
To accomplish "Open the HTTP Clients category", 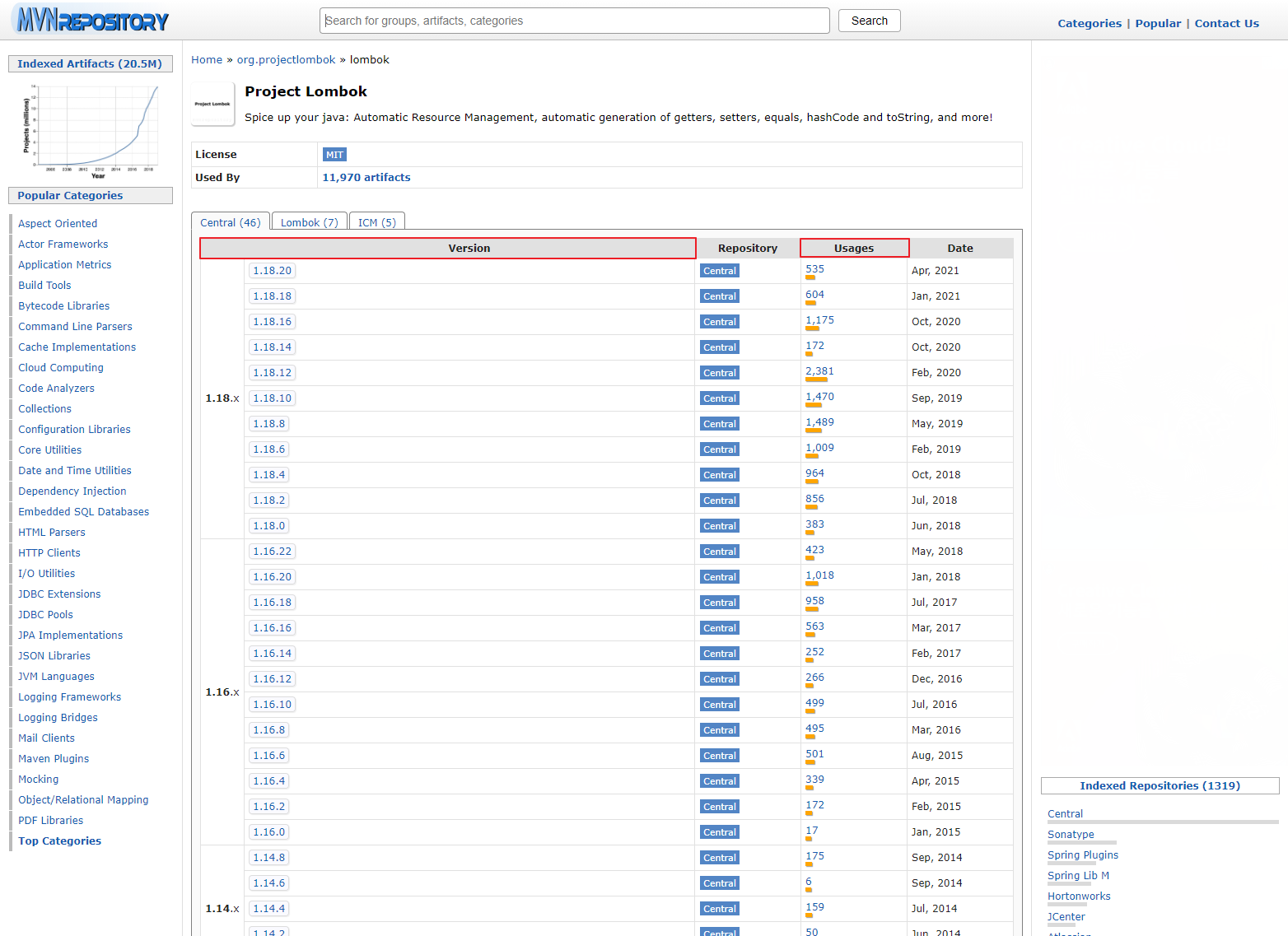I will coord(49,553).
